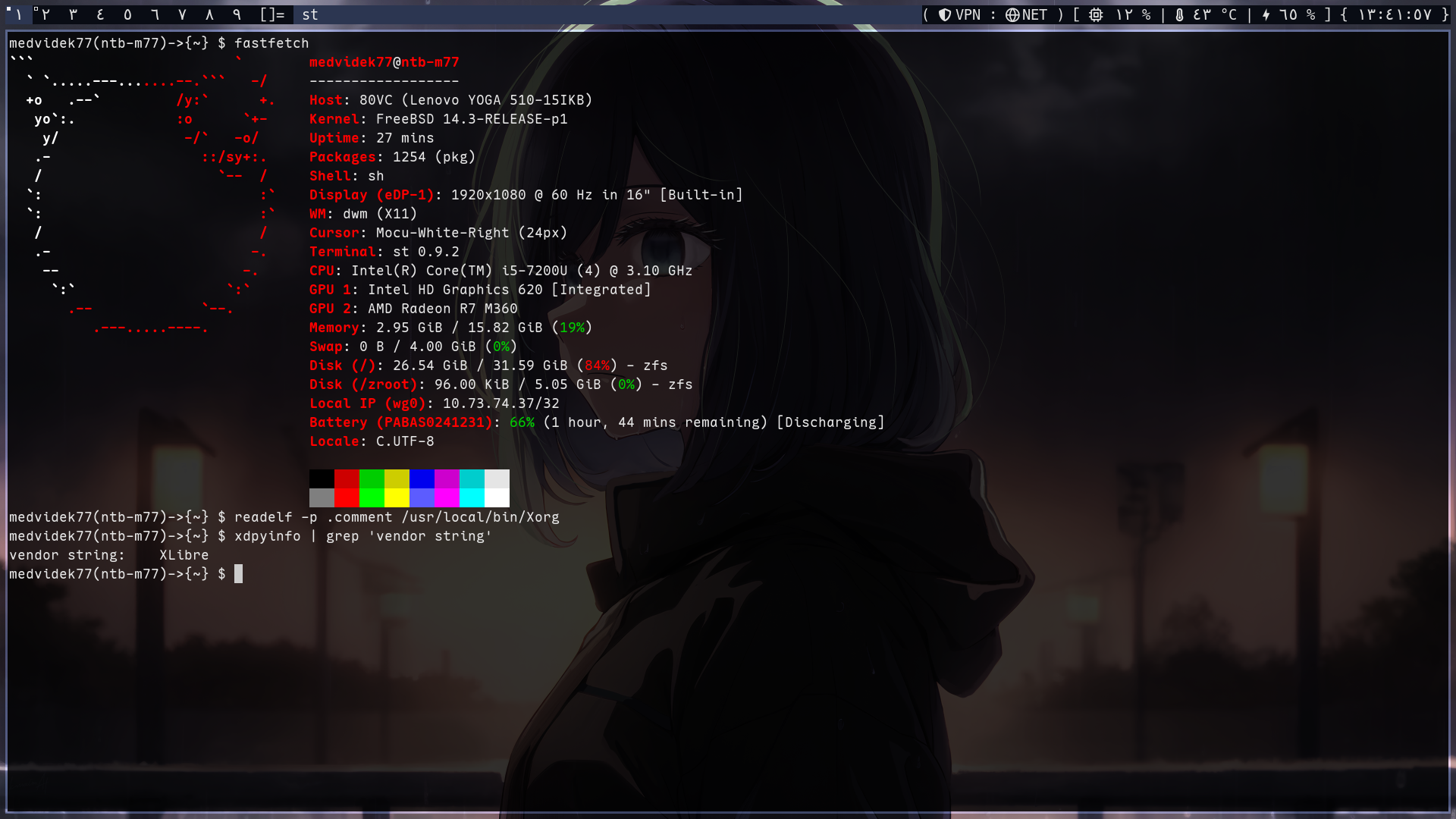The height and width of the screenshot is (819, 1456).
Task: Switch to dwm tag ٥ (fifth tag)
Action: point(127,15)
